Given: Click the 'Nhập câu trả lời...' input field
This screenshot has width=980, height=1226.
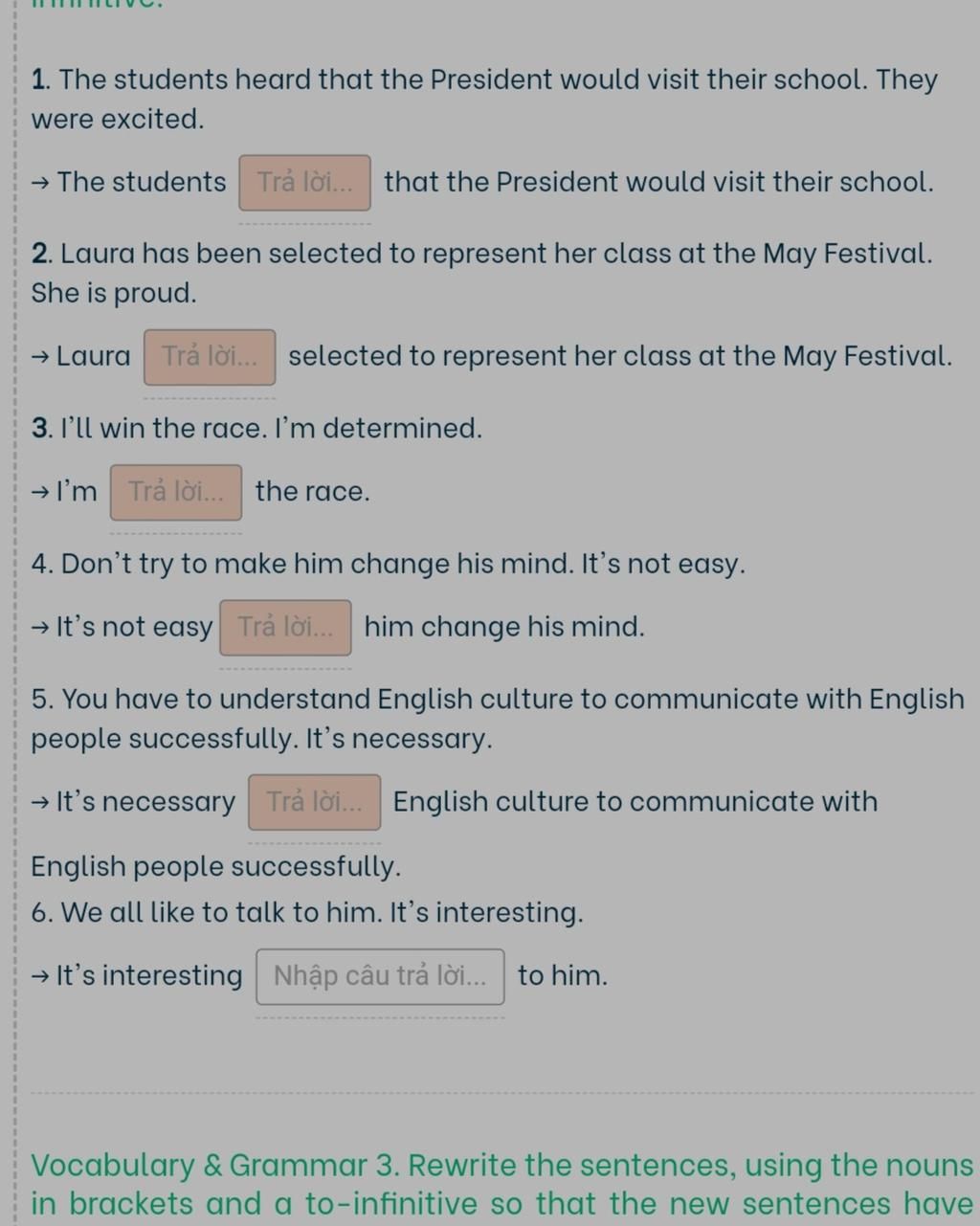Looking at the screenshot, I should coord(380,976).
